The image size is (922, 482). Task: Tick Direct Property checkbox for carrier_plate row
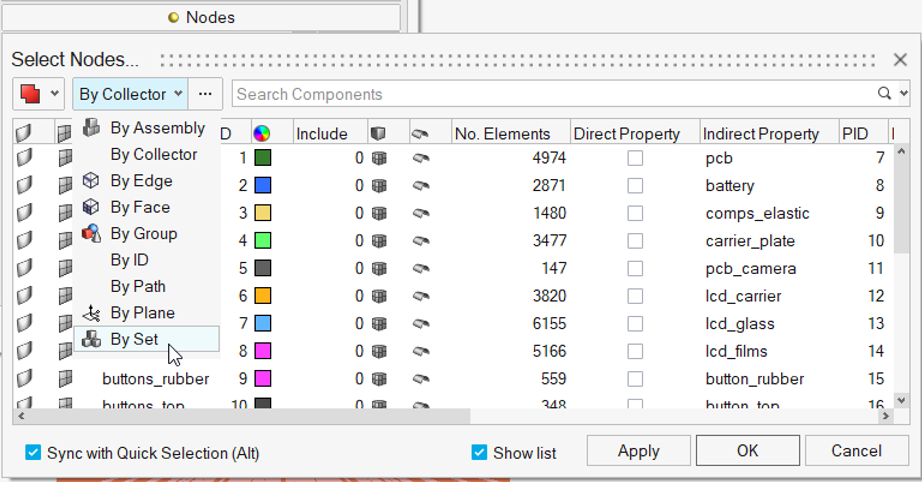point(635,241)
